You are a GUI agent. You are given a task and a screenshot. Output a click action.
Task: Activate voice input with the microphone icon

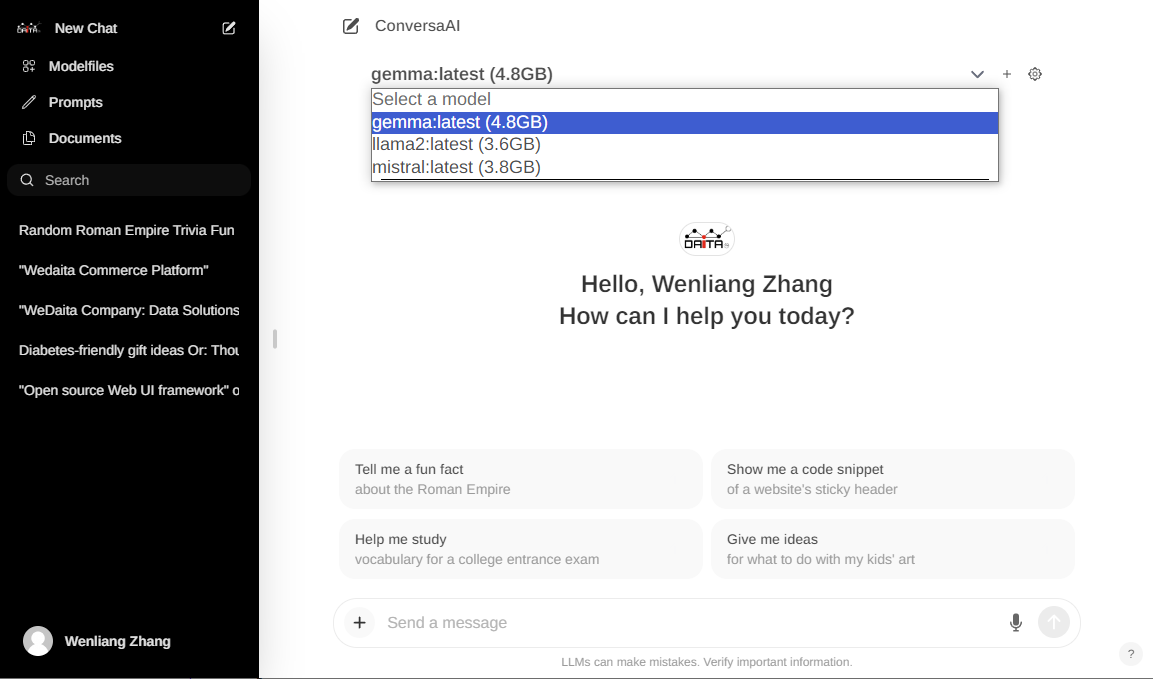pos(1015,622)
